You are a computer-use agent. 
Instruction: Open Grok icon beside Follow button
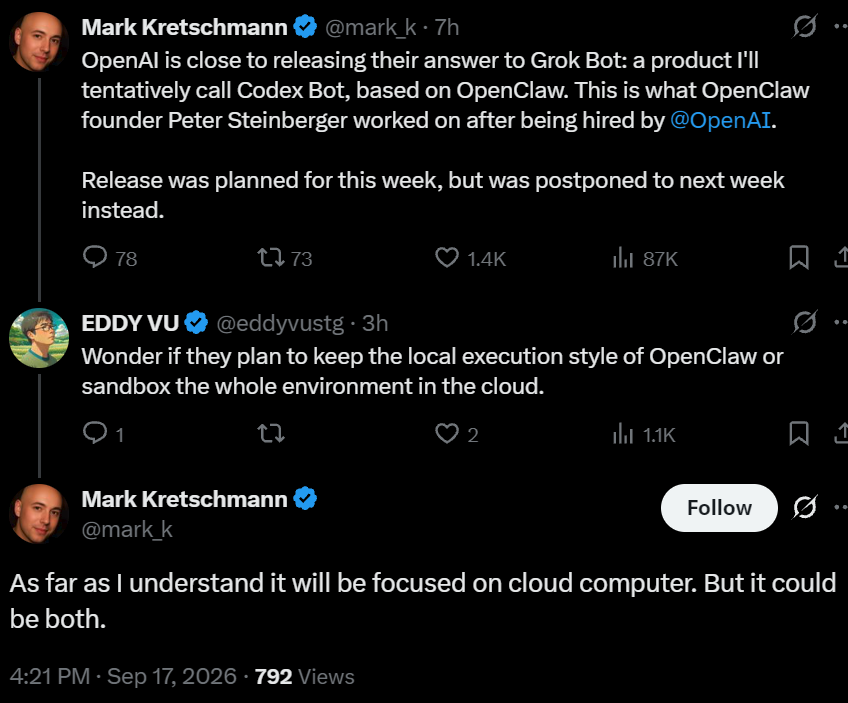(804, 507)
